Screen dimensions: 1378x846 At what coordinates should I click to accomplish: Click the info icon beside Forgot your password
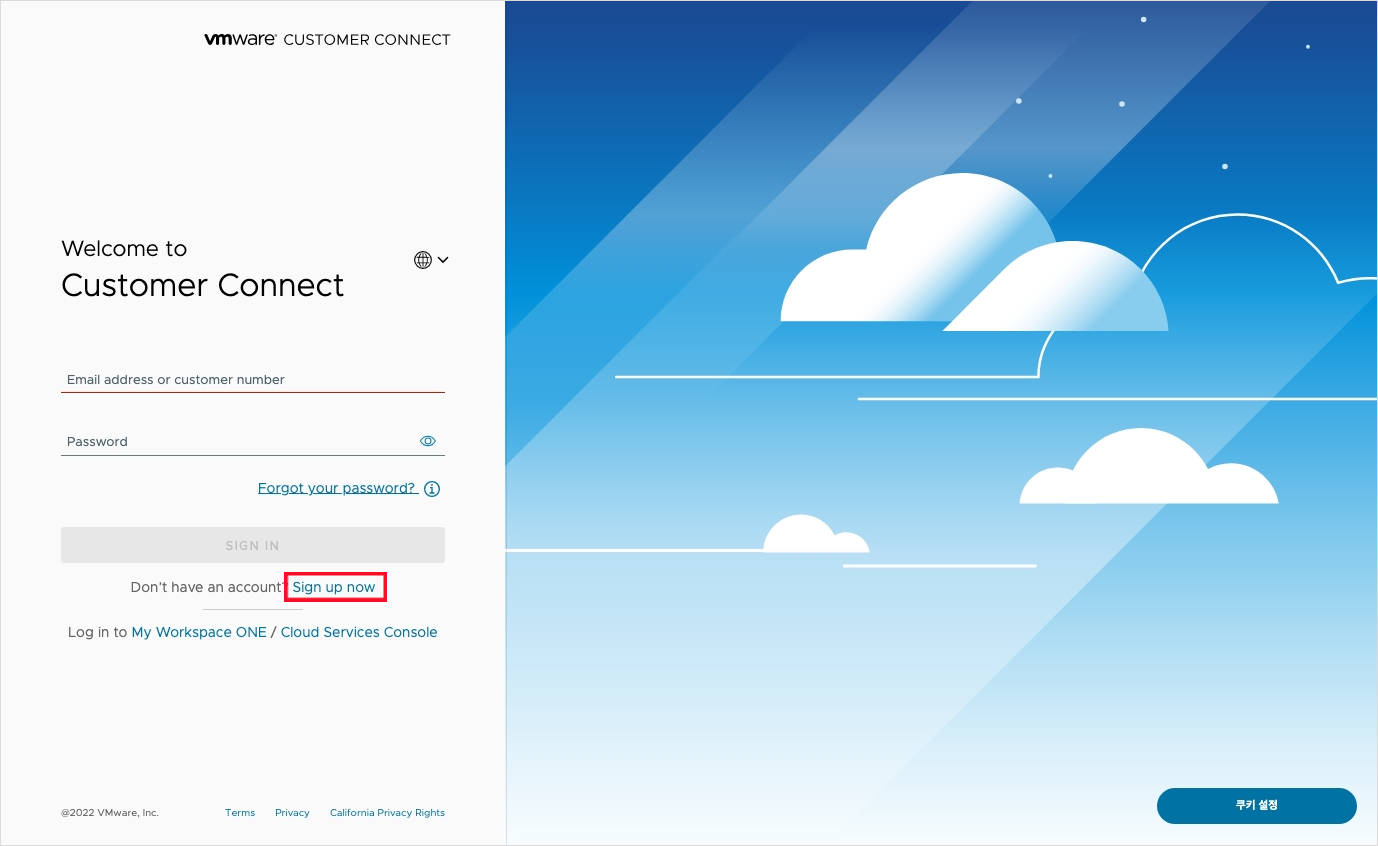click(x=432, y=489)
